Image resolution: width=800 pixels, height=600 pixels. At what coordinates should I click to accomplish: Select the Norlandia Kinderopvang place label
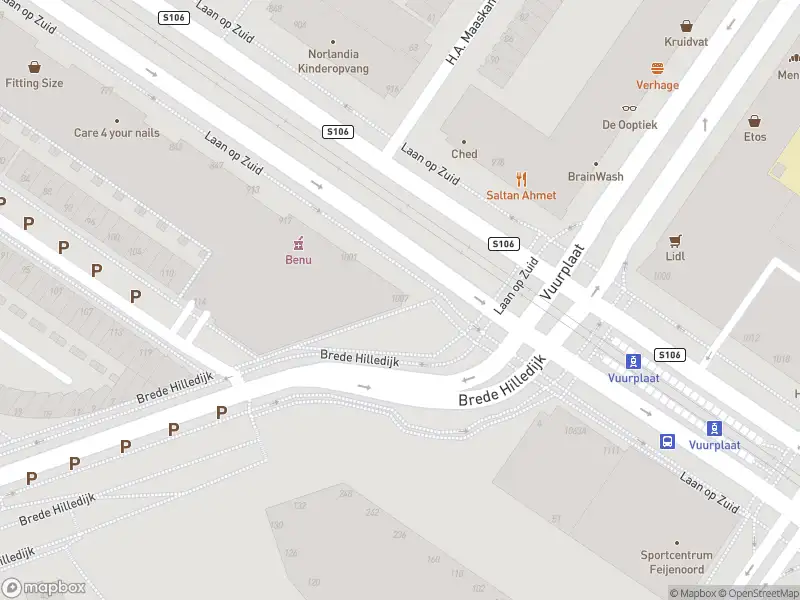click(333, 61)
